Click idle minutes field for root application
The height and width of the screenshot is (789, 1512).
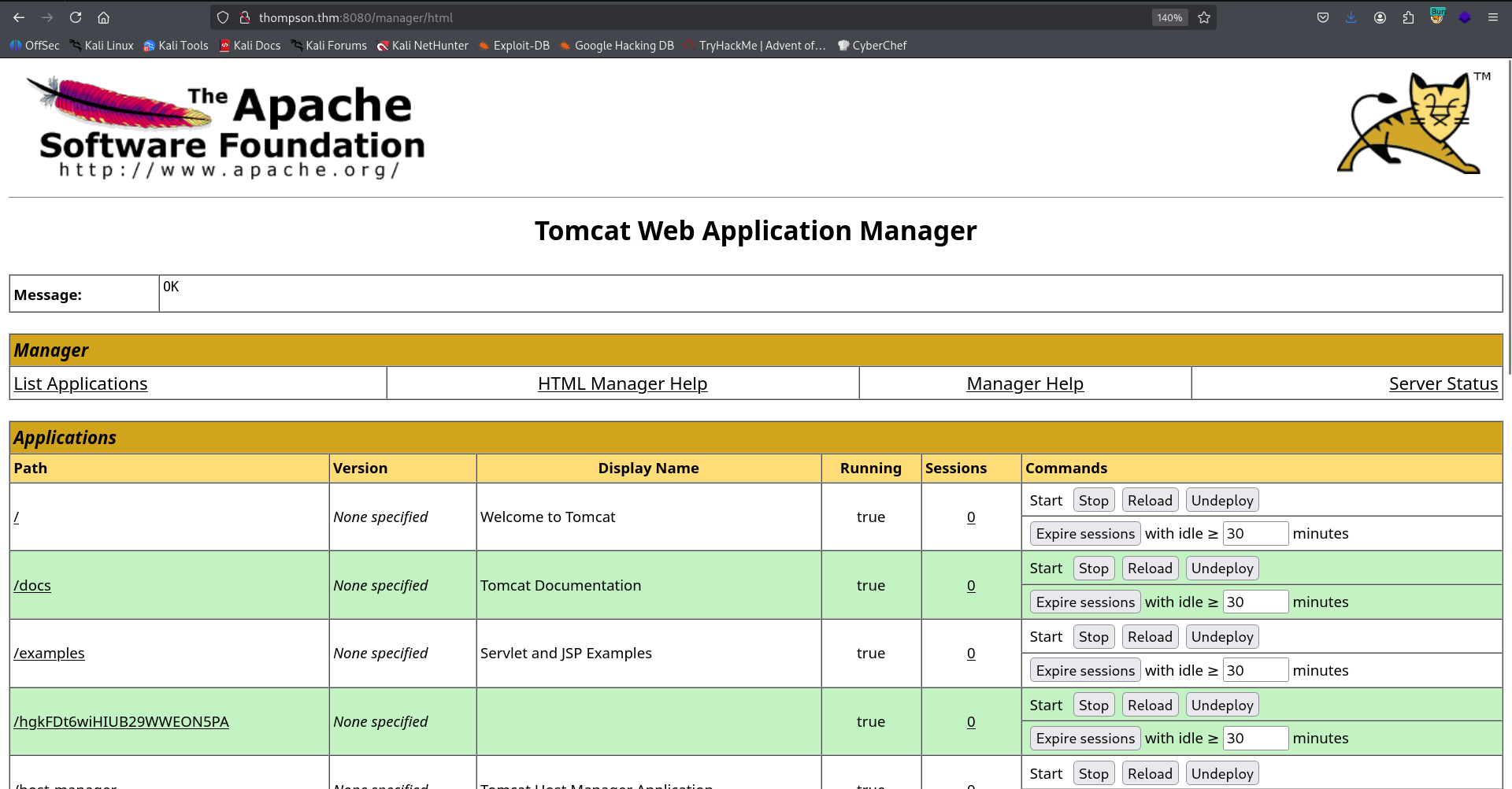(x=1254, y=534)
